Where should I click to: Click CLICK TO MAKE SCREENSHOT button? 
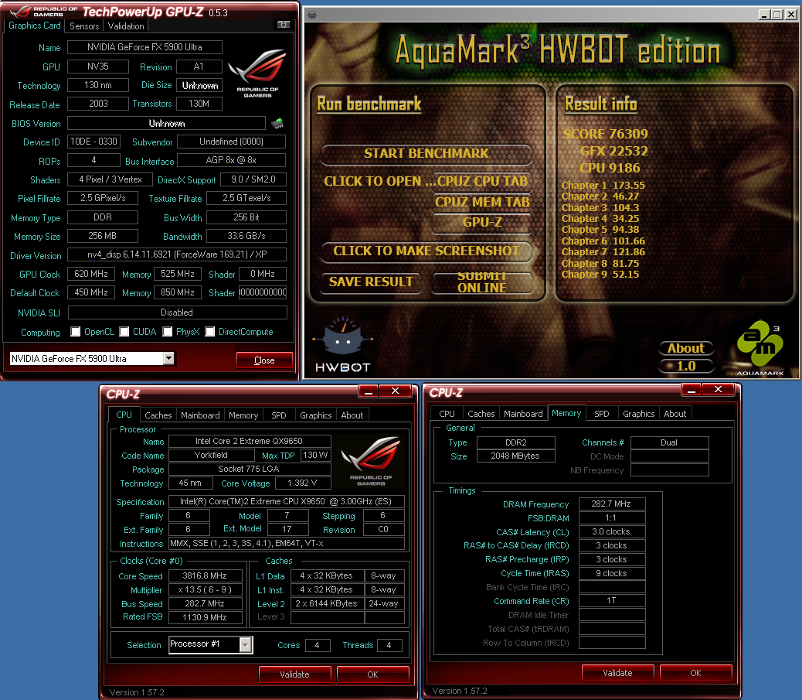coord(427,251)
